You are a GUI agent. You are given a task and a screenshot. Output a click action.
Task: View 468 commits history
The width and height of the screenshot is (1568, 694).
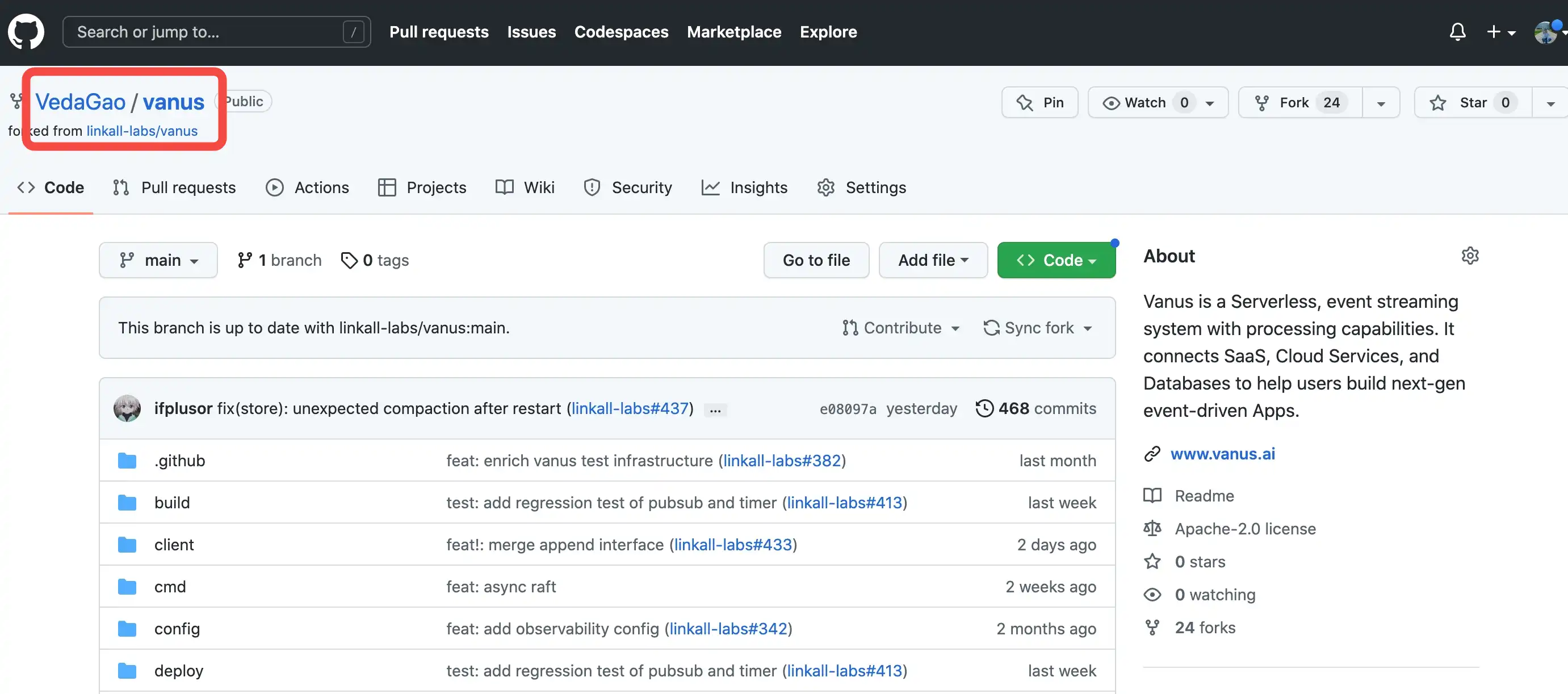pos(1035,408)
